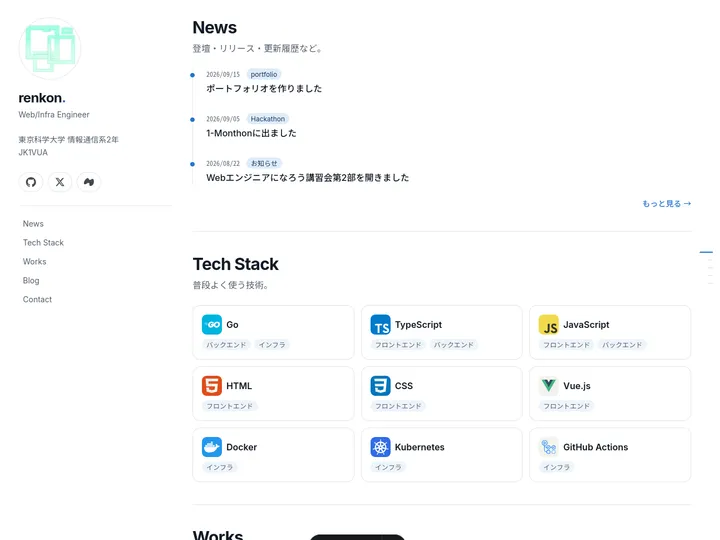The width and height of the screenshot is (720, 540).
Task: Go to Works in sidebar navigation
Action: coord(34,261)
